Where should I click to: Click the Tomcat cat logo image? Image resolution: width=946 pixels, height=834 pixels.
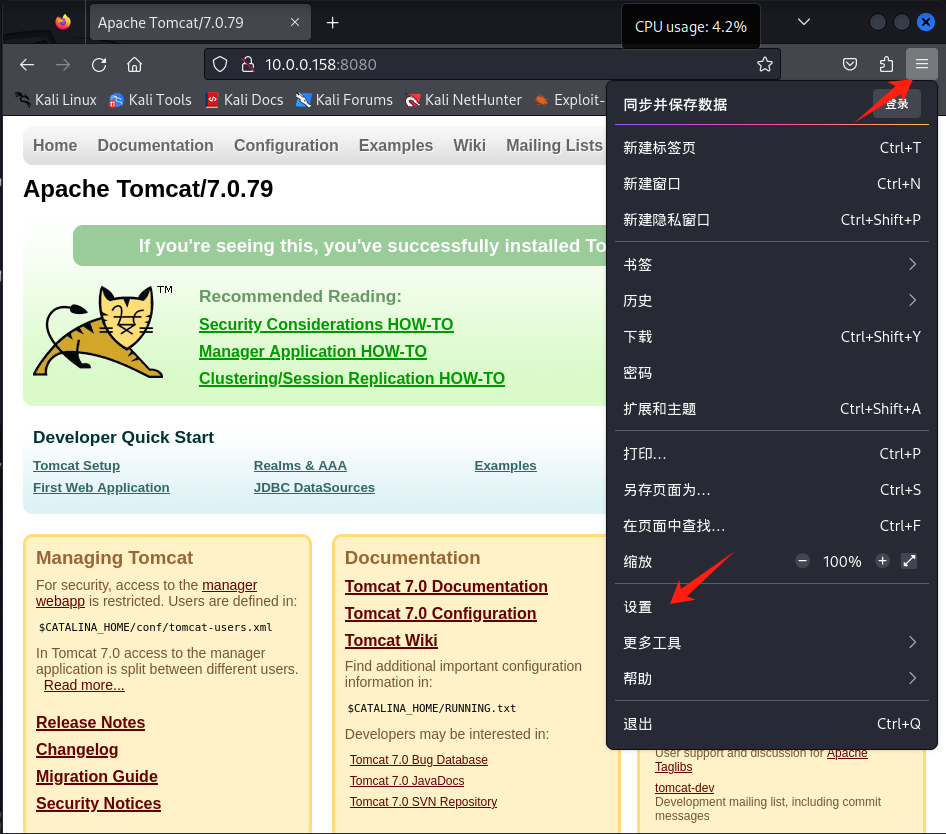[103, 331]
